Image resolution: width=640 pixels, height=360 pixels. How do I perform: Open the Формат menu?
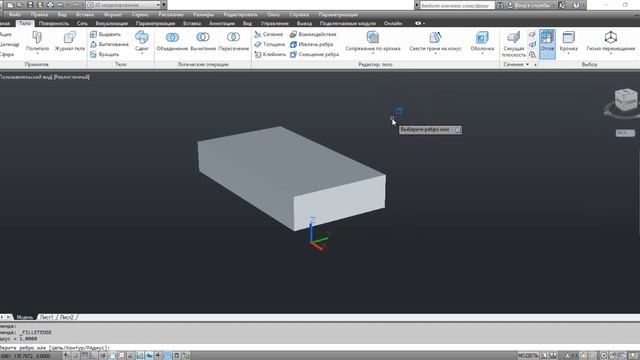[x=113, y=14]
